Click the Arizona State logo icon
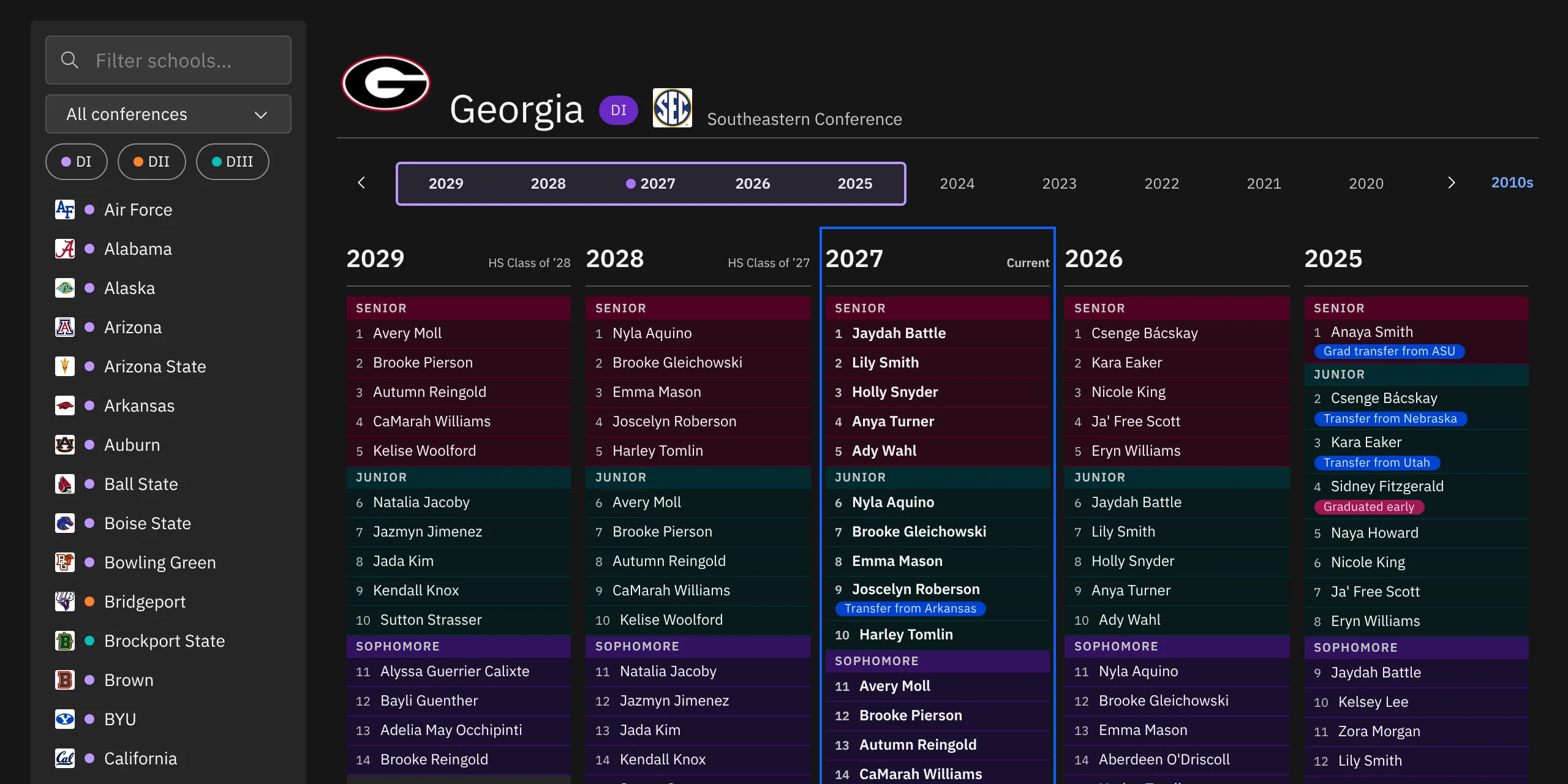Screen dimensions: 1568x784 tap(65, 366)
